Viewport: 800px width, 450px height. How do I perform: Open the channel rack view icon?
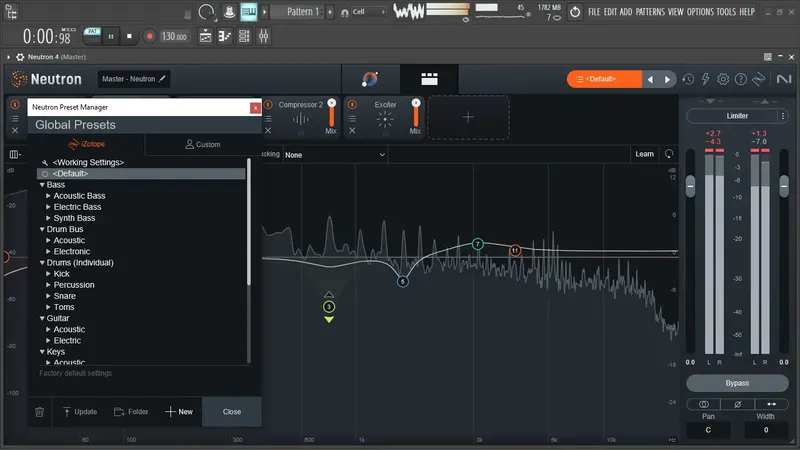point(244,36)
